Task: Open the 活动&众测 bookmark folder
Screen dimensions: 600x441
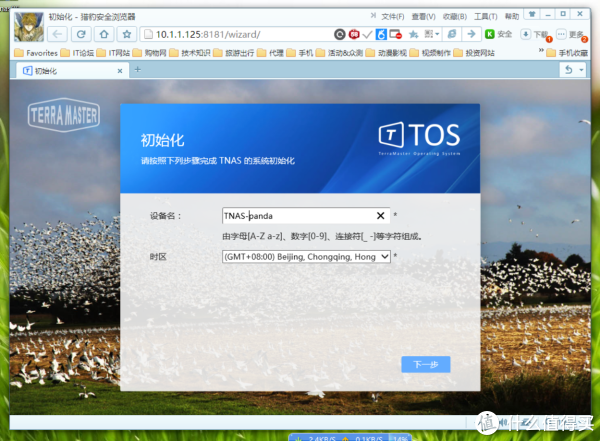Action: click(x=339, y=53)
